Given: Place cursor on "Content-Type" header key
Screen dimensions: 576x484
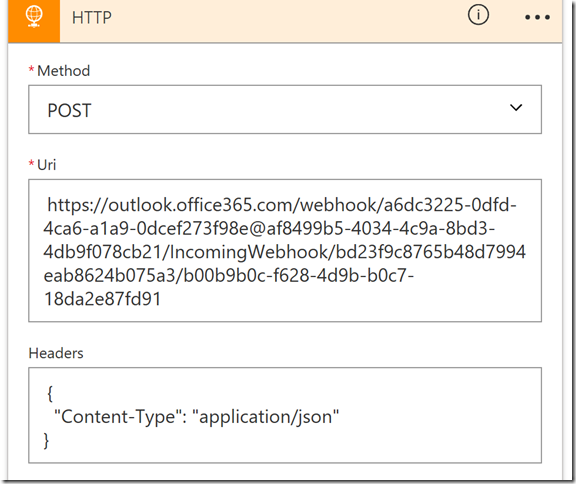Looking at the screenshot, I should tap(118, 416).
